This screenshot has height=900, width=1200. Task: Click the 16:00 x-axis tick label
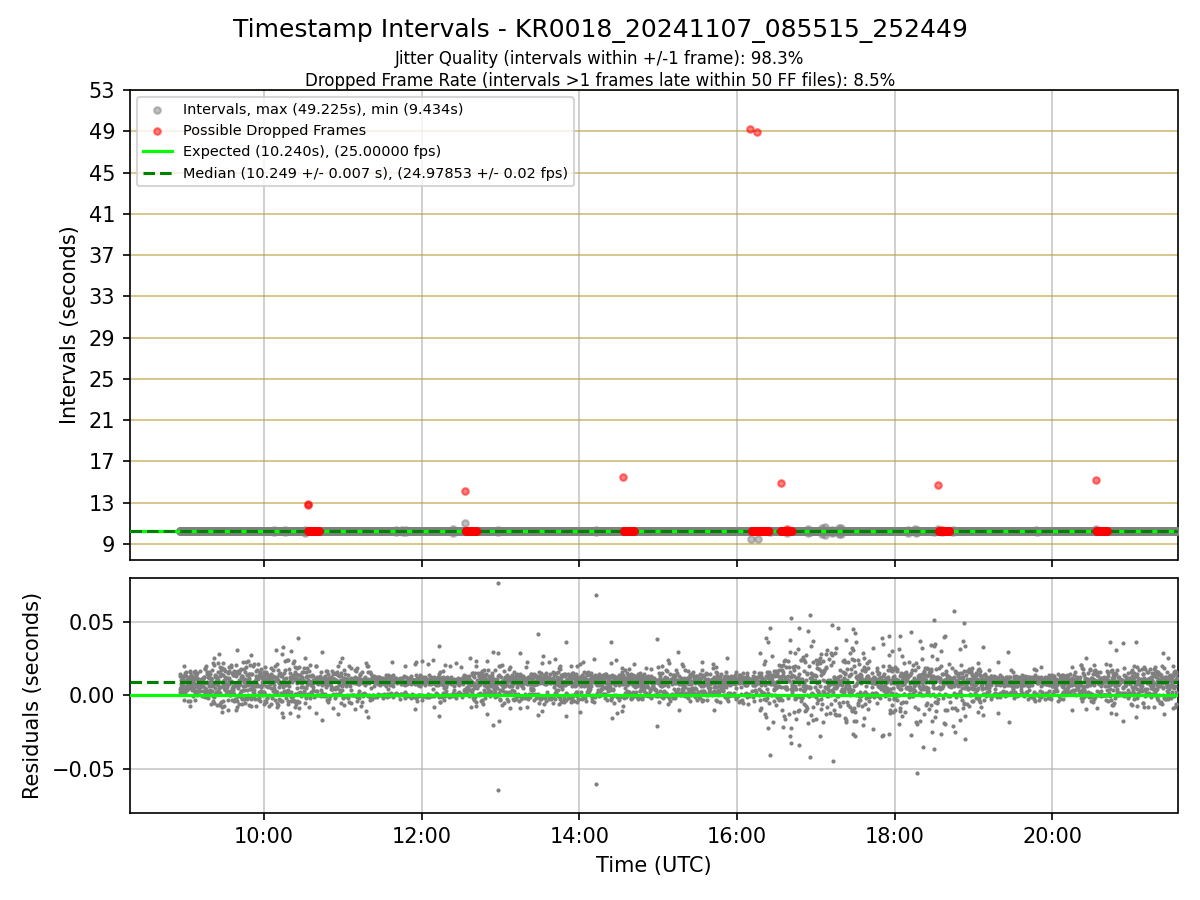point(737,837)
